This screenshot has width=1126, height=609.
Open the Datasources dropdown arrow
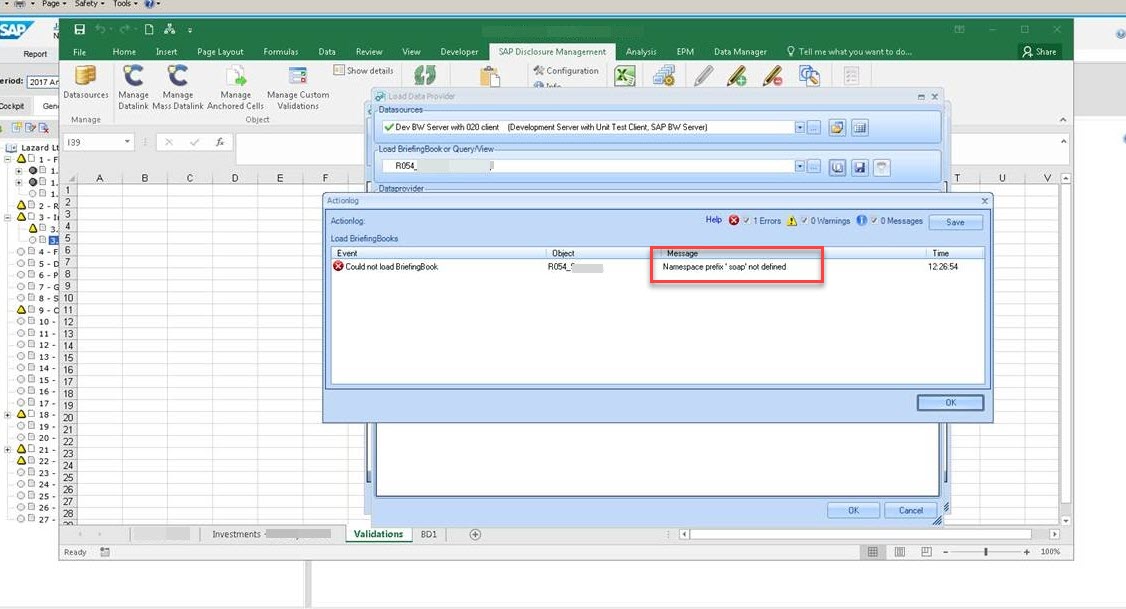(x=799, y=127)
